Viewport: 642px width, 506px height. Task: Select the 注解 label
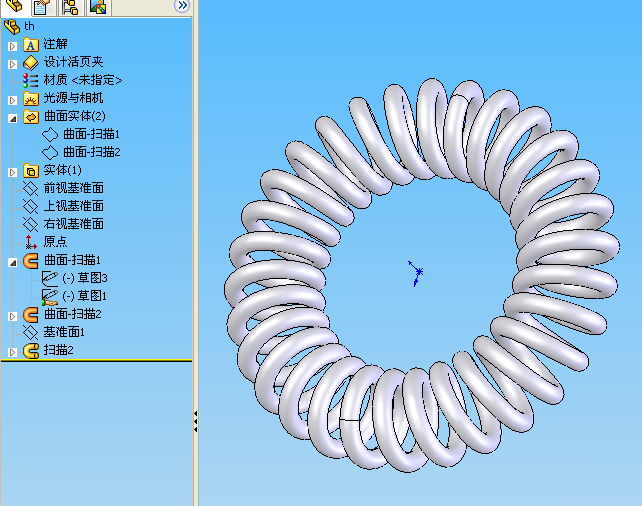tap(55, 44)
